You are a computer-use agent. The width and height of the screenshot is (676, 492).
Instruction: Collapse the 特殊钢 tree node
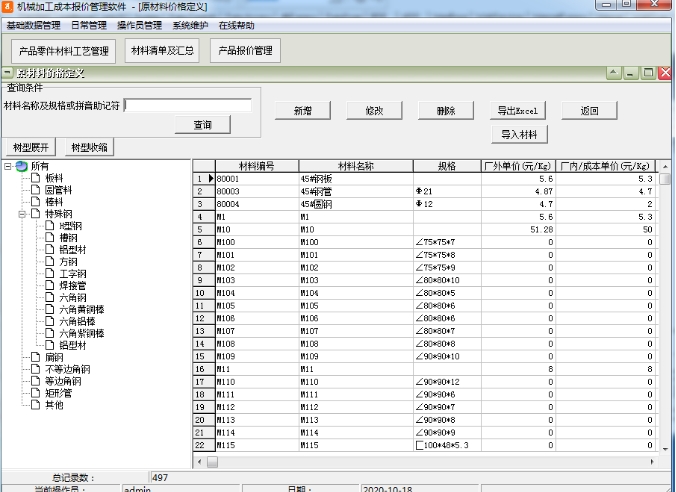tap(22, 214)
